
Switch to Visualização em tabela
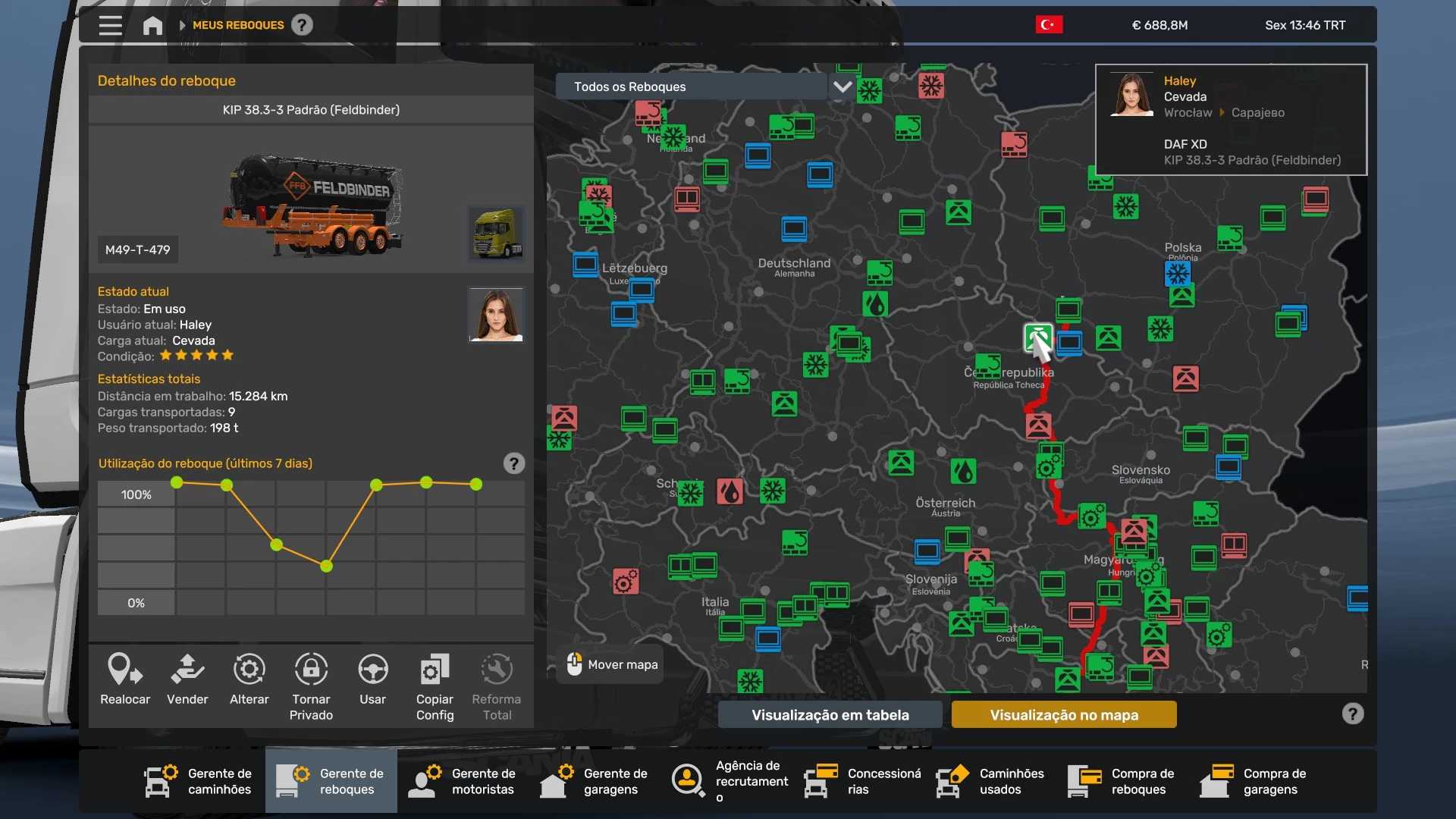(x=830, y=714)
